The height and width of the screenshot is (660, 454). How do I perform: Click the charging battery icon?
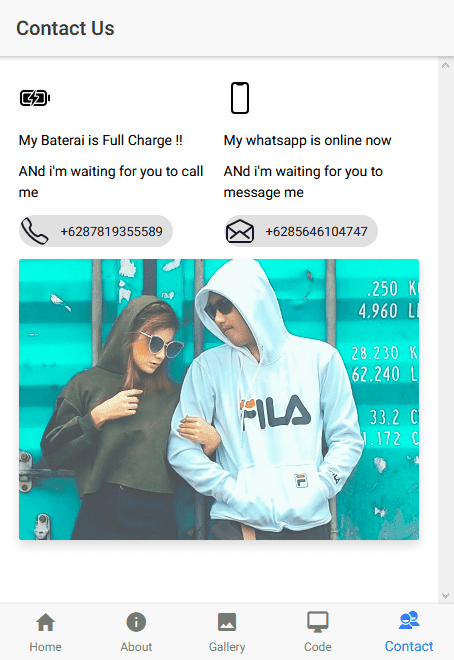35,98
